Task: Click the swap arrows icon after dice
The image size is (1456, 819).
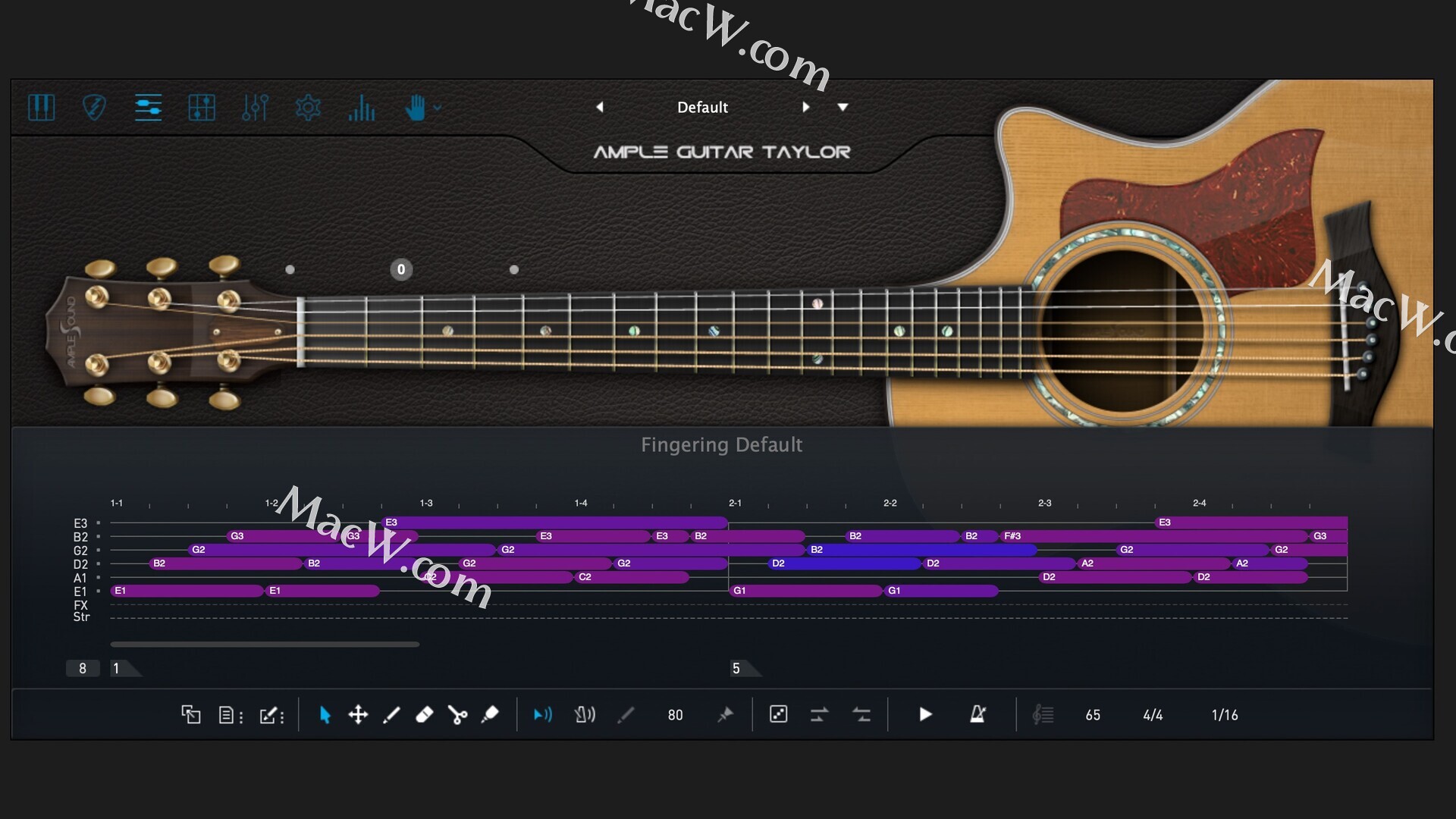Action: tap(819, 714)
